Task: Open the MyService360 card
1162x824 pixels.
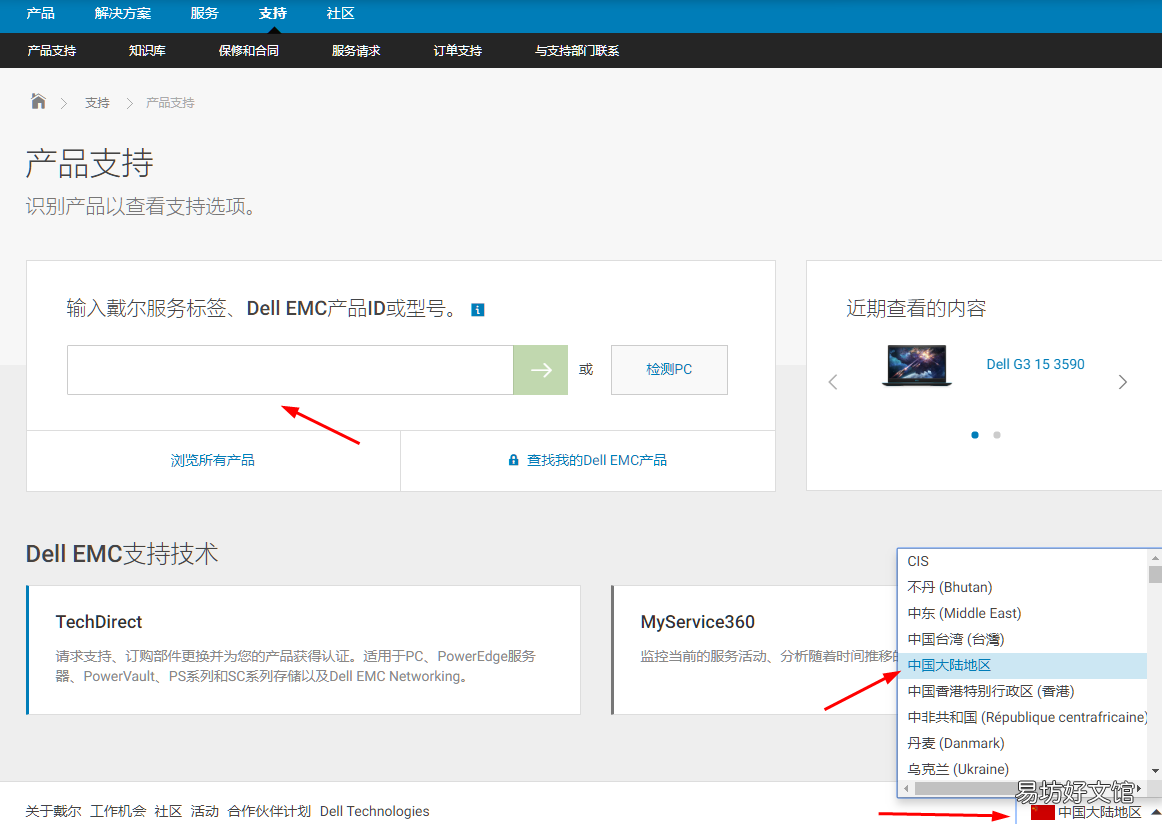Action: (x=754, y=650)
